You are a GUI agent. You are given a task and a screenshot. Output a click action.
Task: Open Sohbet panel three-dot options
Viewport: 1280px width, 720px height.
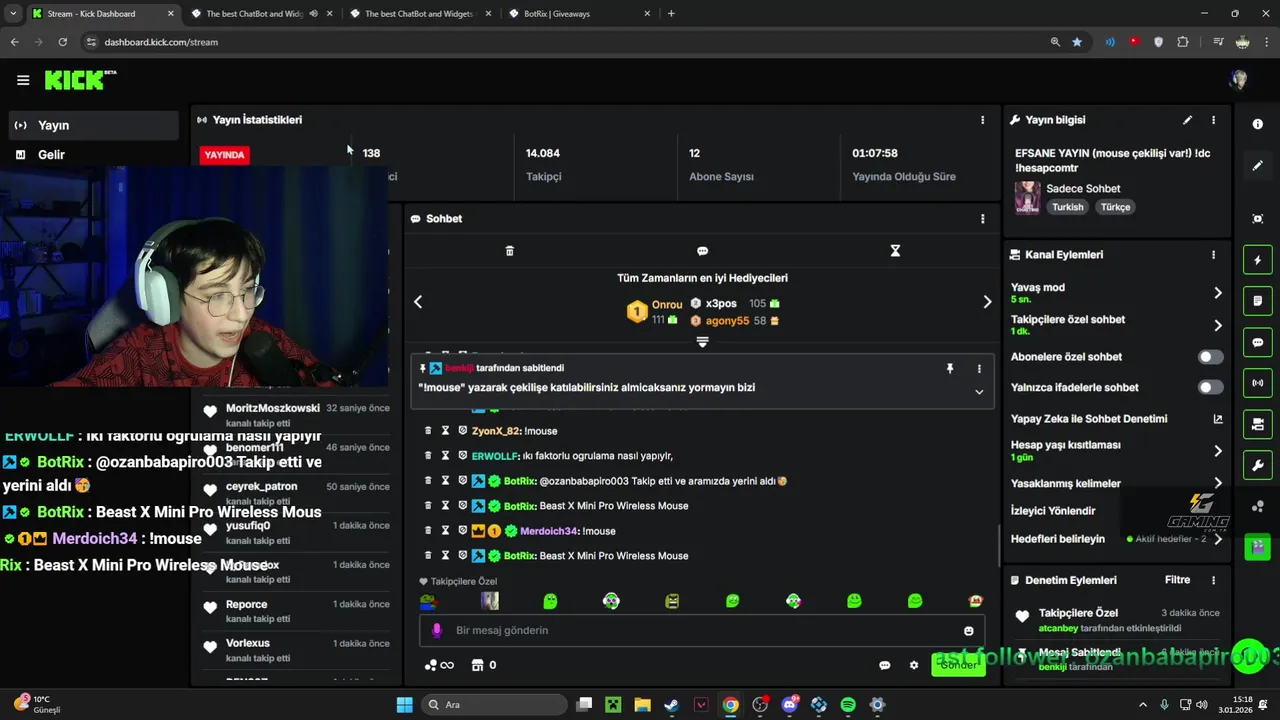click(x=982, y=219)
